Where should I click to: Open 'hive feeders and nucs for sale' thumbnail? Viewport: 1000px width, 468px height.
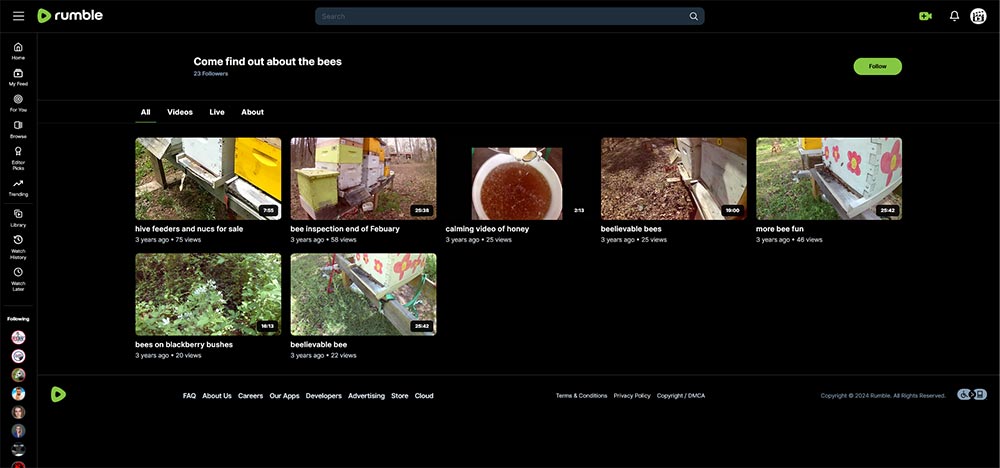pos(208,179)
